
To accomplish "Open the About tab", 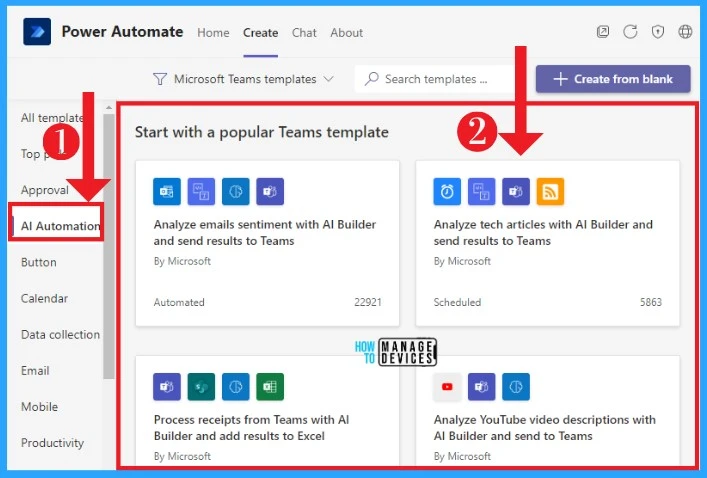I will (346, 33).
